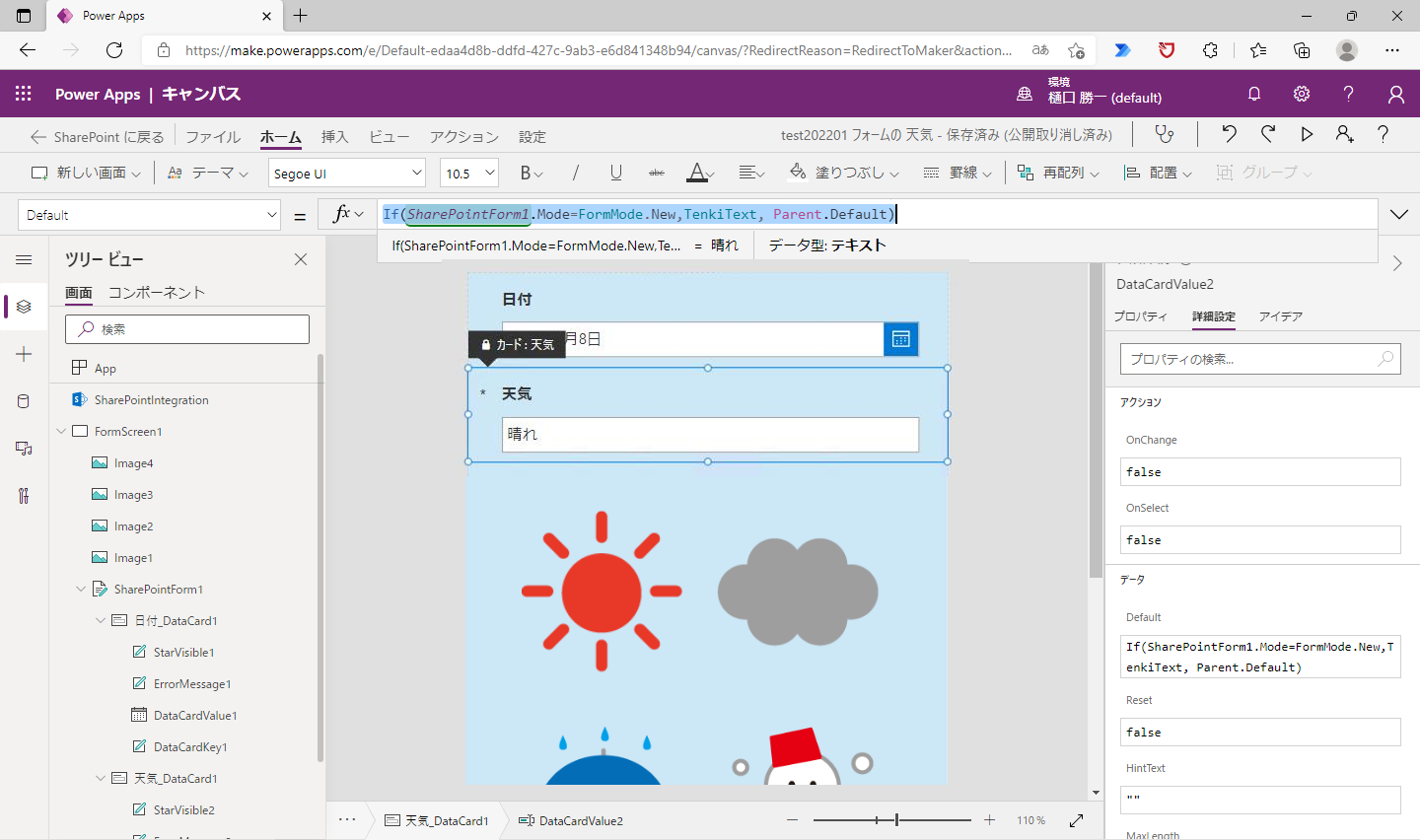
Task: Preview the app with play button
Action: 1307,134
